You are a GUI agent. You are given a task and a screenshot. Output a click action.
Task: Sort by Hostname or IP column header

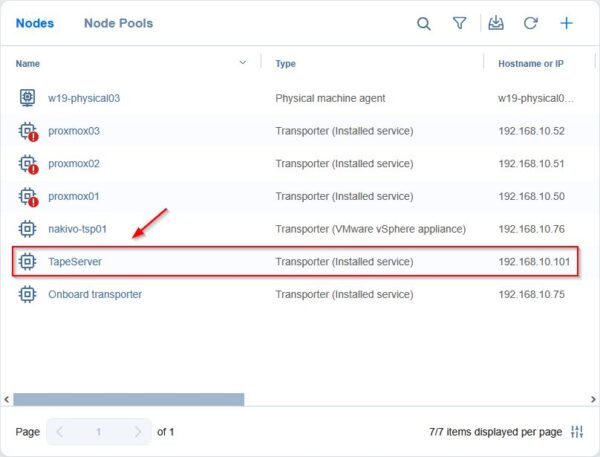(x=531, y=64)
